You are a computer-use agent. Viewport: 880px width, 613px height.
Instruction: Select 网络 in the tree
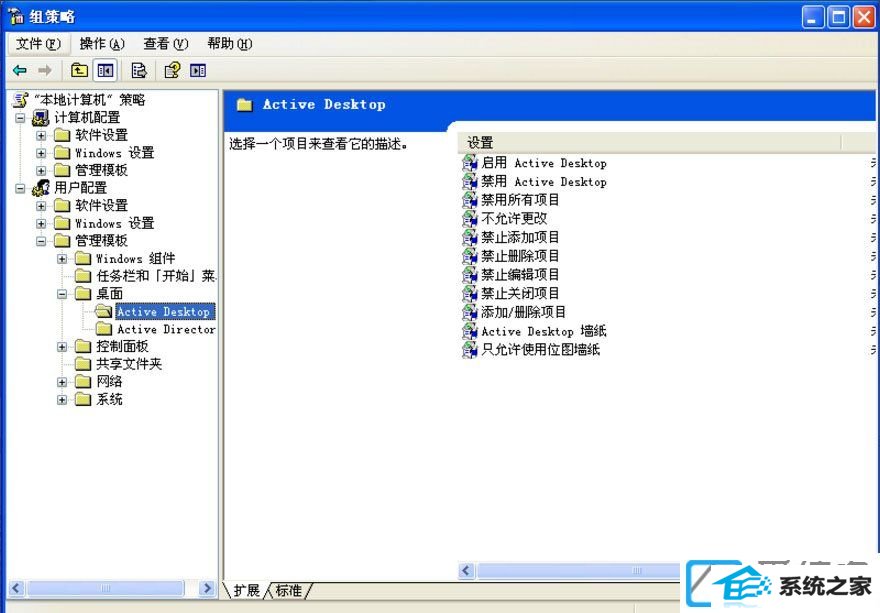coord(109,382)
